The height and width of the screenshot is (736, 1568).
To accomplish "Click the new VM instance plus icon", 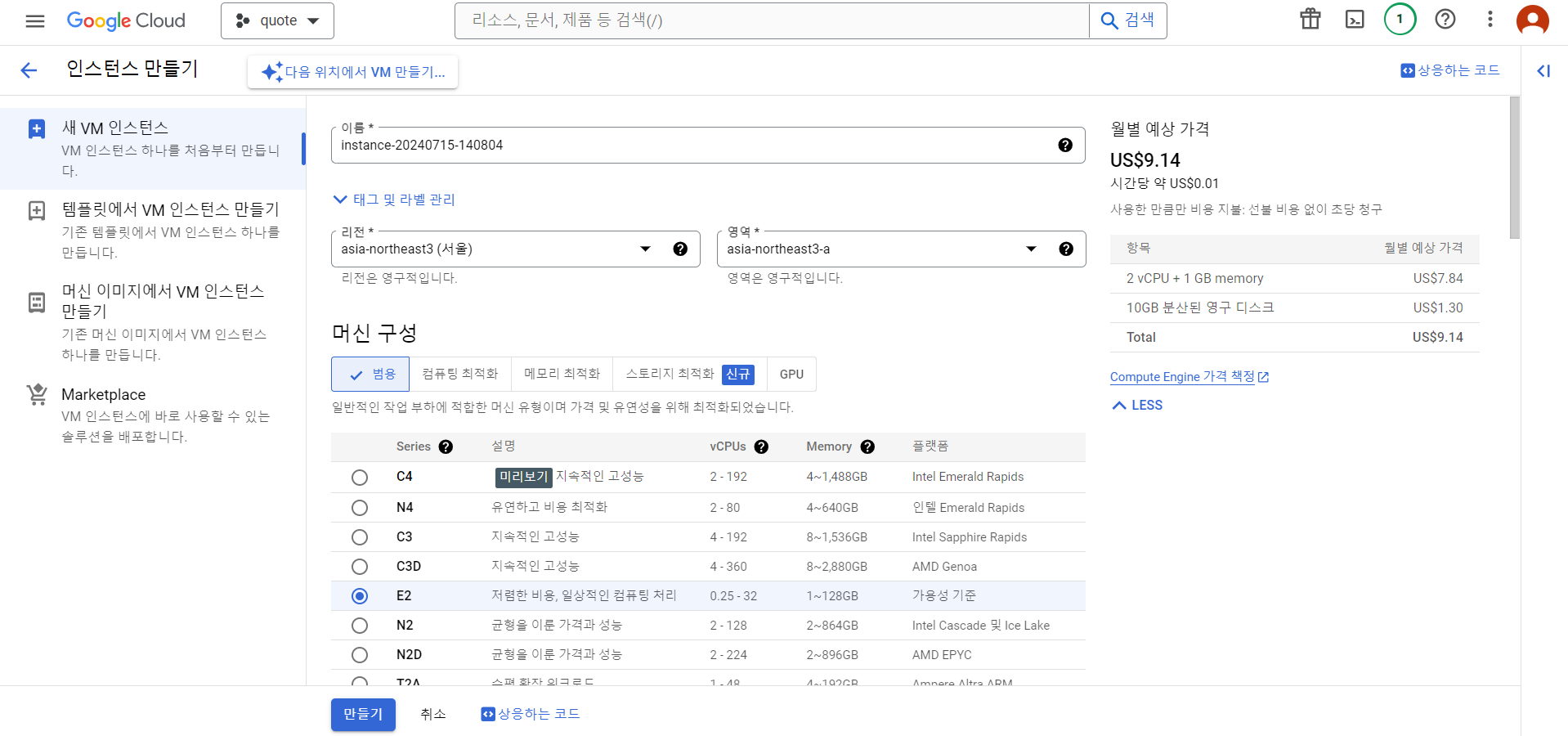I will (x=37, y=129).
